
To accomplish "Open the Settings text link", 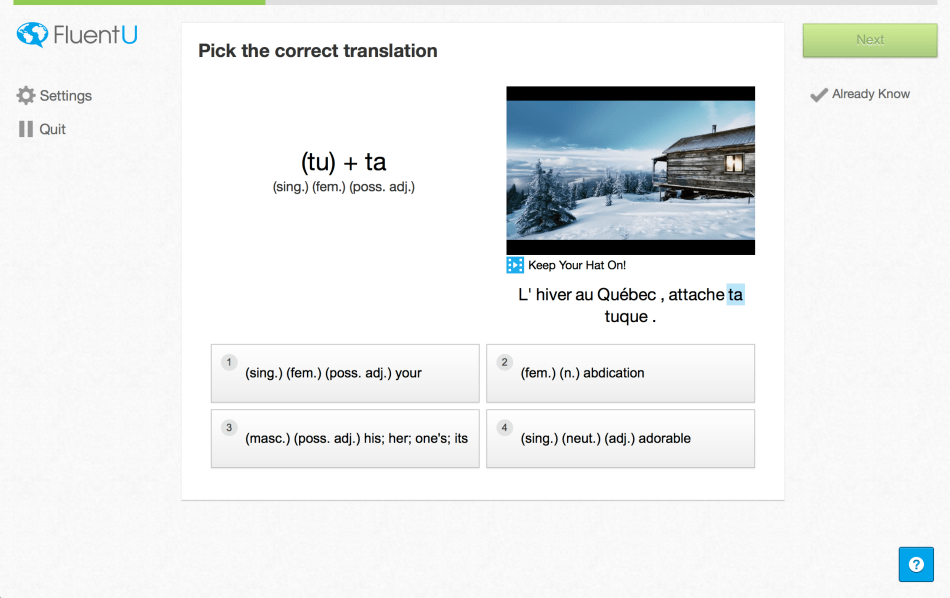I will pos(66,96).
